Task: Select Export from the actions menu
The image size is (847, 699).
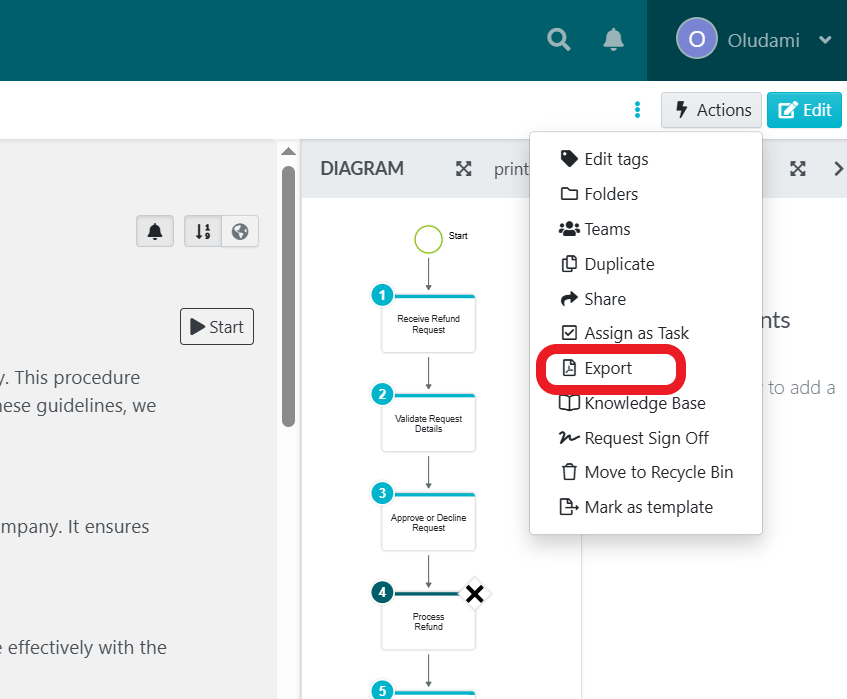Action: point(608,368)
